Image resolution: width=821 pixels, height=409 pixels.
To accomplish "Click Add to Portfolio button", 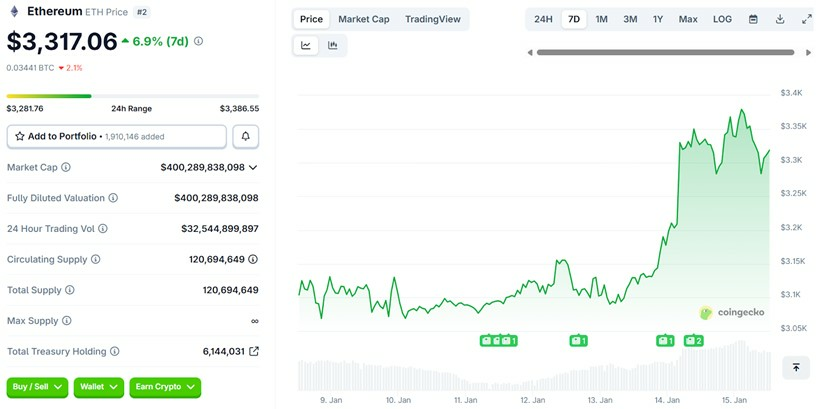I will pos(116,136).
